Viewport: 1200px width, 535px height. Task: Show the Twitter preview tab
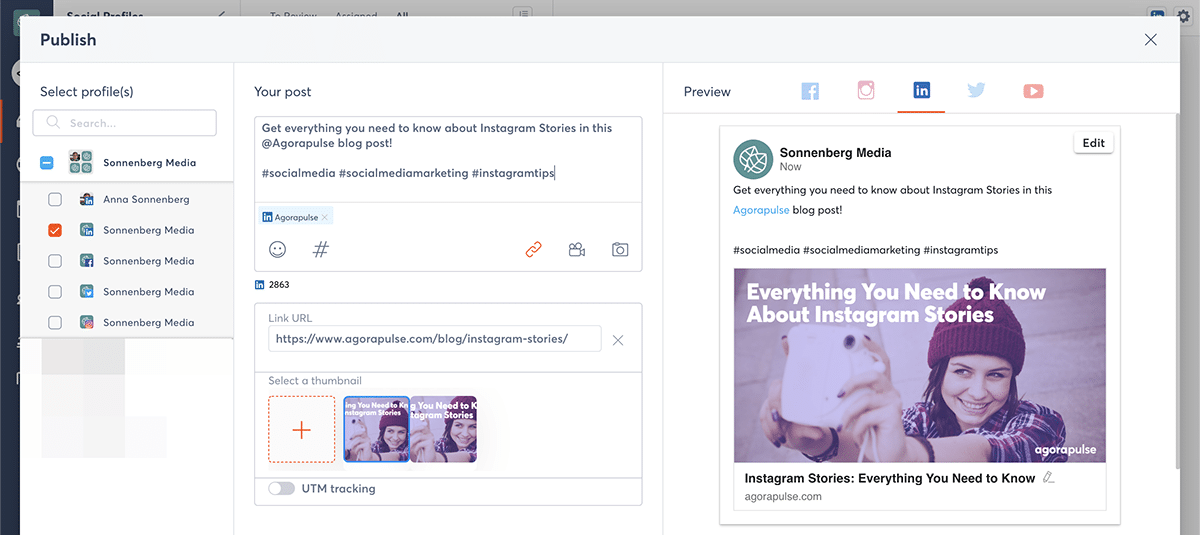(x=976, y=91)
